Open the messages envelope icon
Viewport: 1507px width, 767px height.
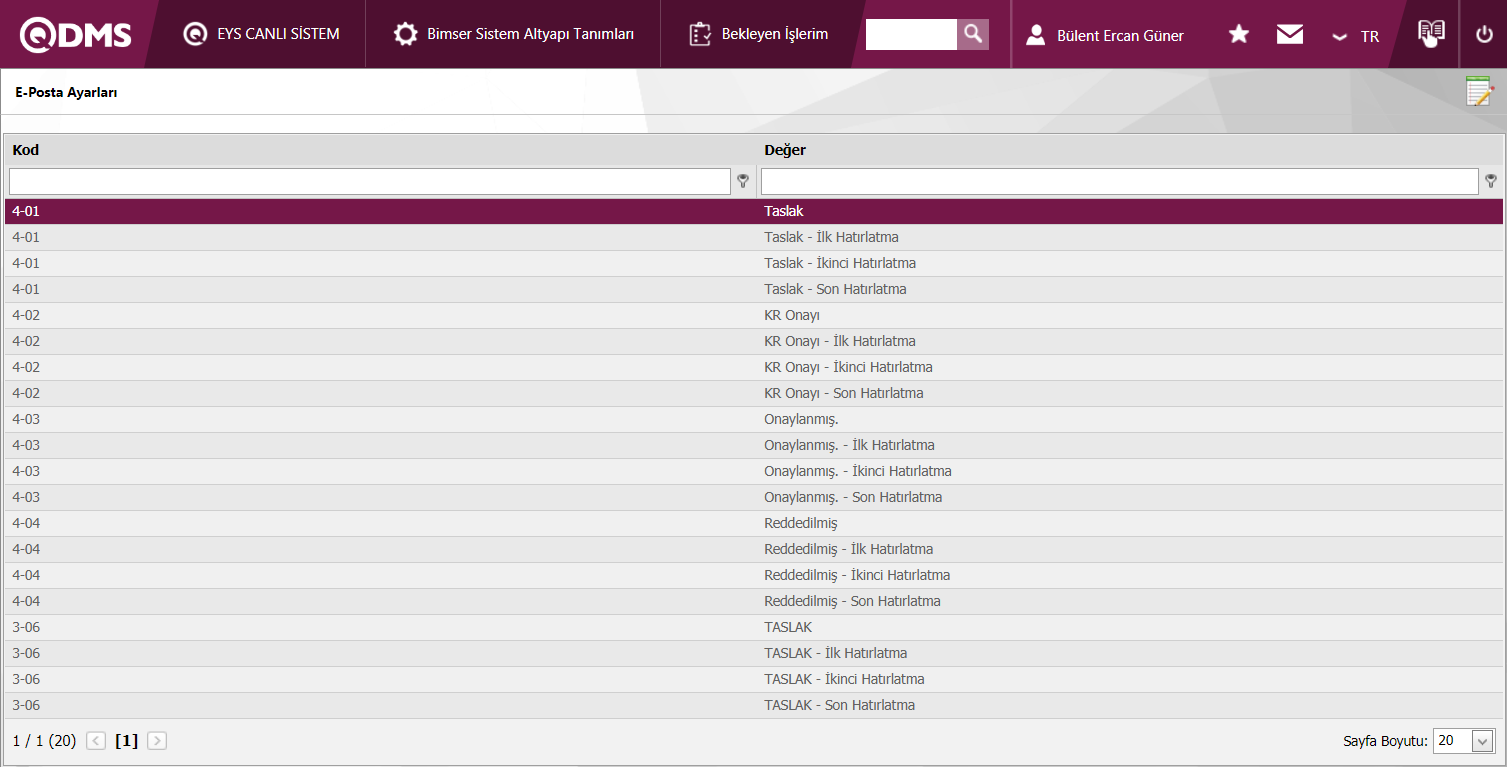pos(1289,35)
